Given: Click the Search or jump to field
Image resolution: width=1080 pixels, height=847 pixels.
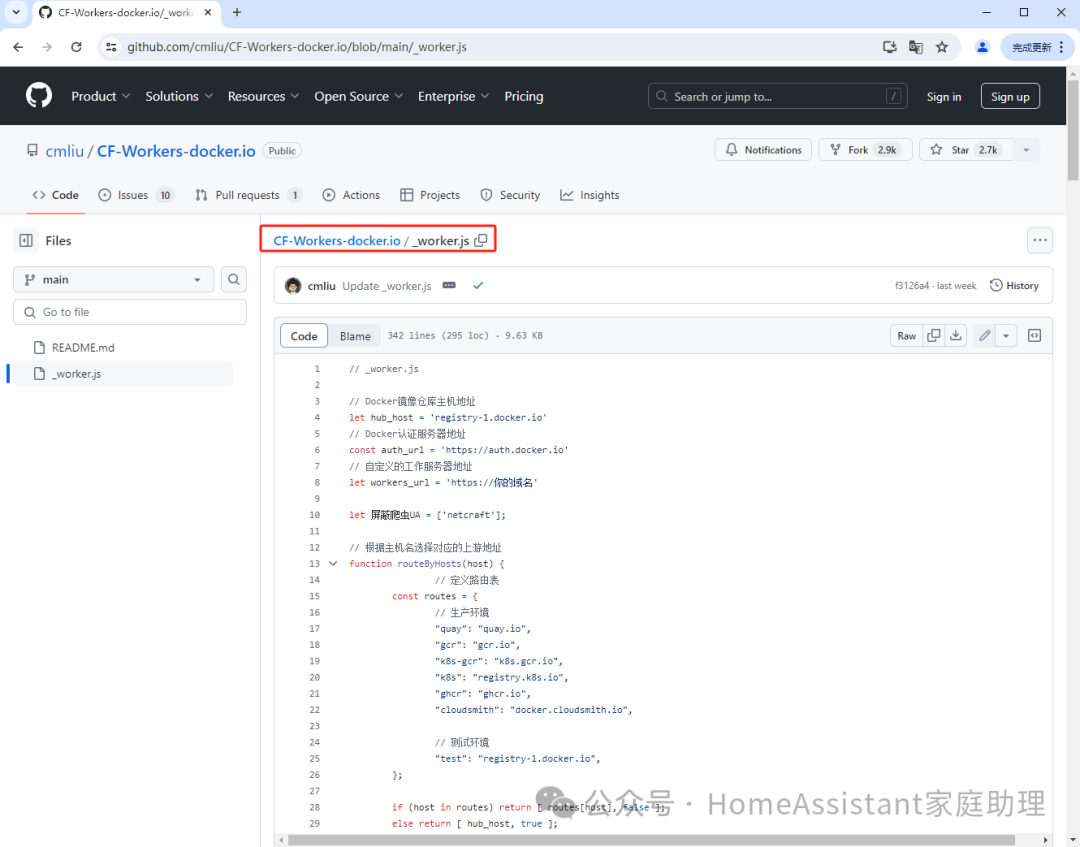Looking at the screenshot, I should (778, 96).
